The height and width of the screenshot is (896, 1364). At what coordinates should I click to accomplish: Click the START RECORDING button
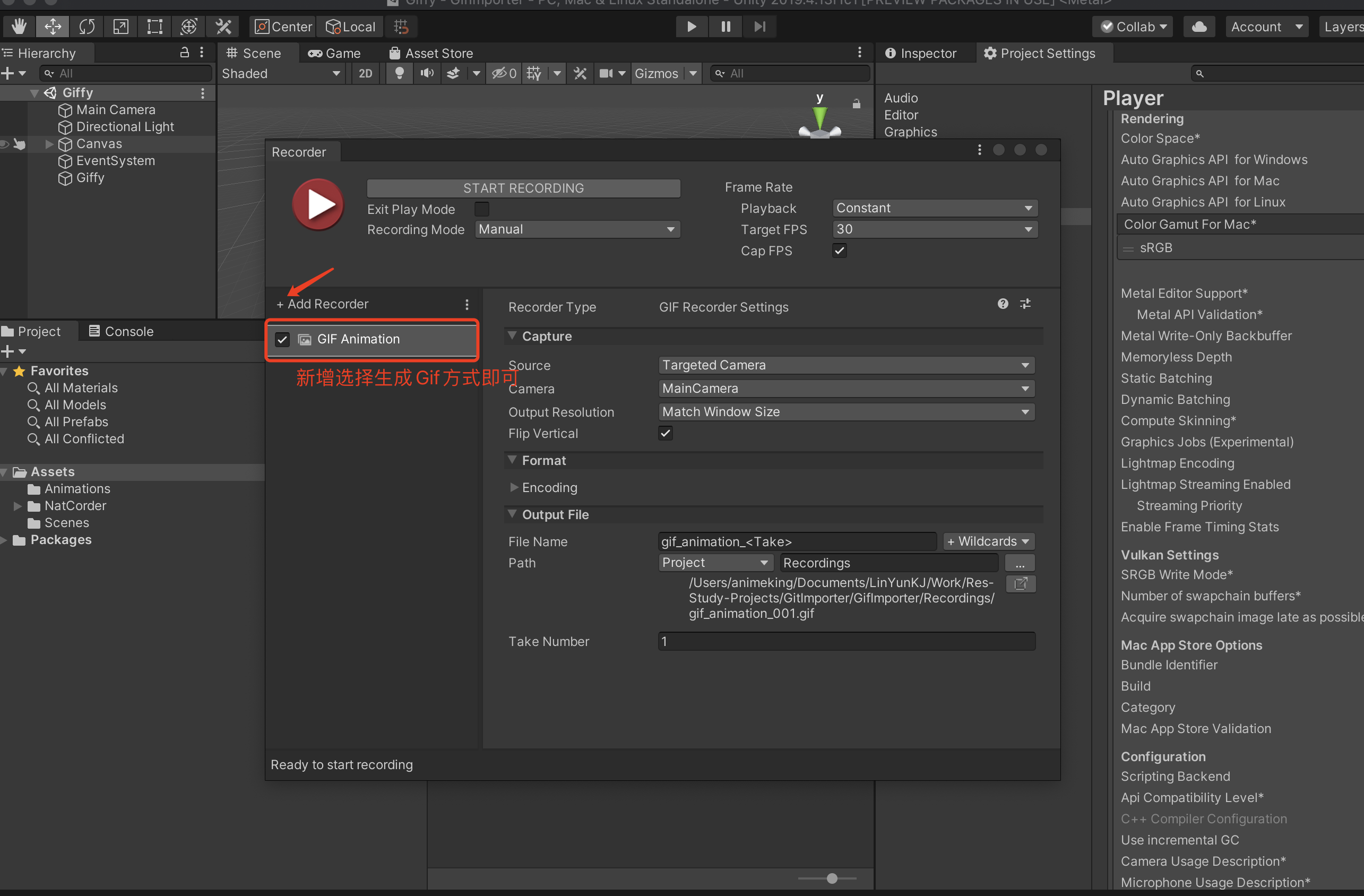[523, 188]
